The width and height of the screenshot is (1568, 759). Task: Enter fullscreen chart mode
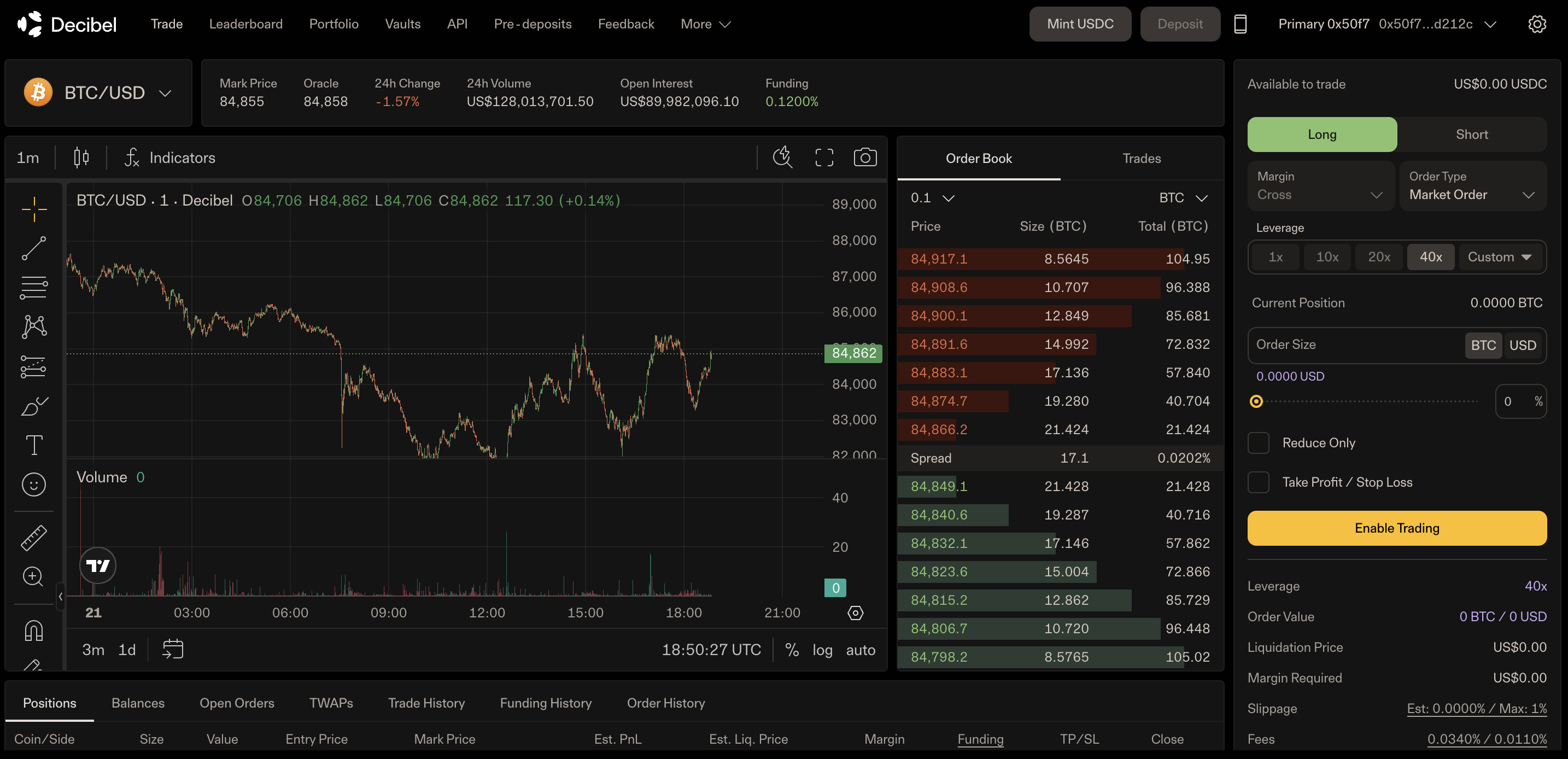pyautogui.click(x=824, y=157)
